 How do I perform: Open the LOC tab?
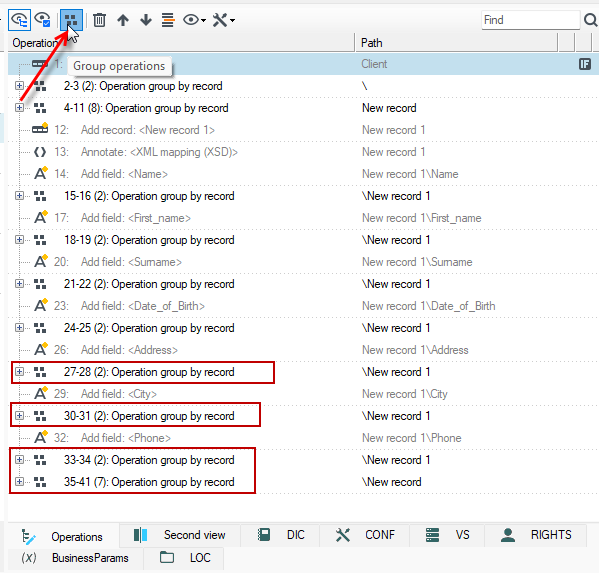pos(184,558)
